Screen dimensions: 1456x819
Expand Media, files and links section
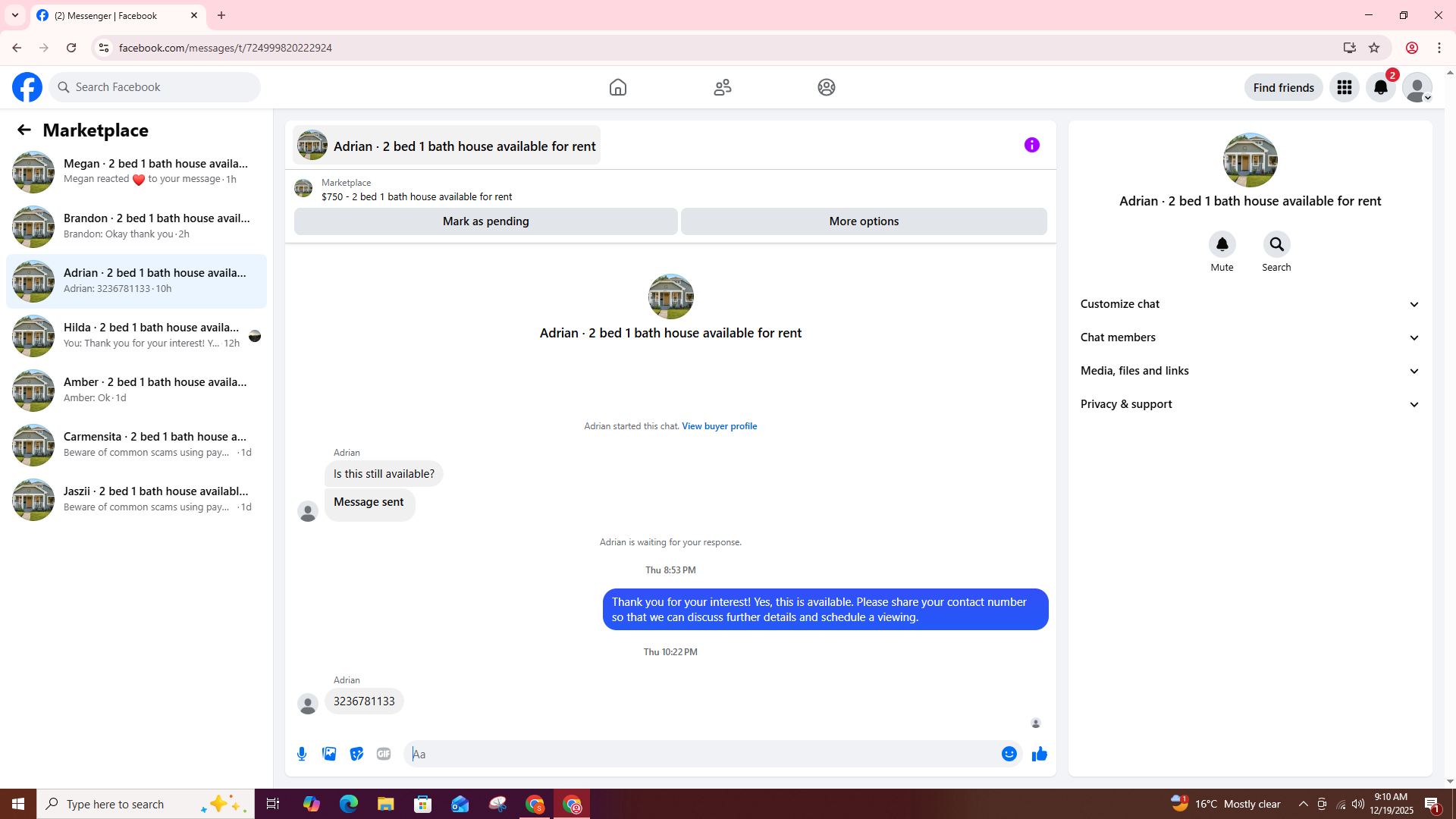pos(1249,371)
